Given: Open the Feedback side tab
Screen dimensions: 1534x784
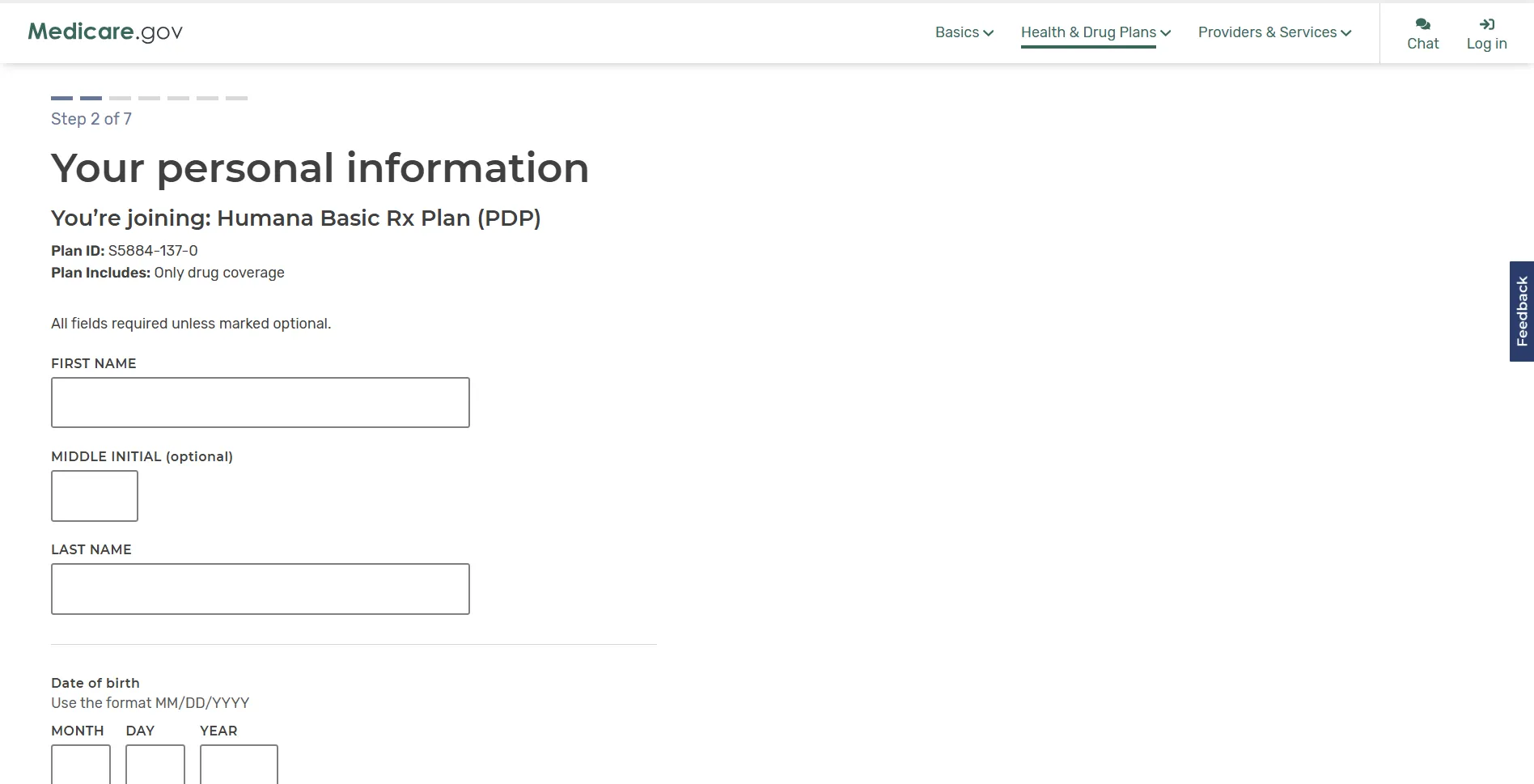Looking at the screenshot, I should coord(1522,311).
